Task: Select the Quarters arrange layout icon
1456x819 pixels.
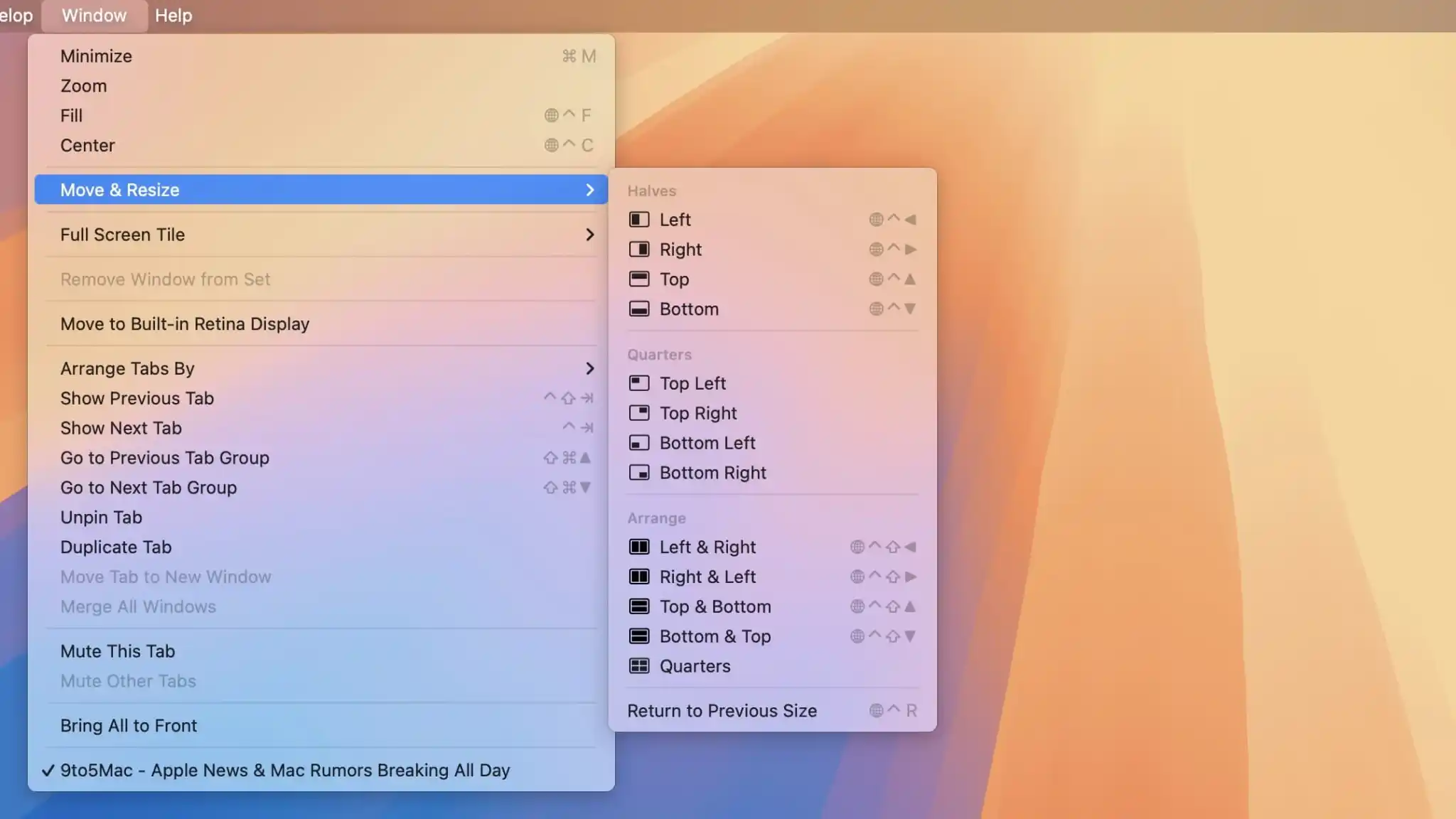Action: [636, 664]
